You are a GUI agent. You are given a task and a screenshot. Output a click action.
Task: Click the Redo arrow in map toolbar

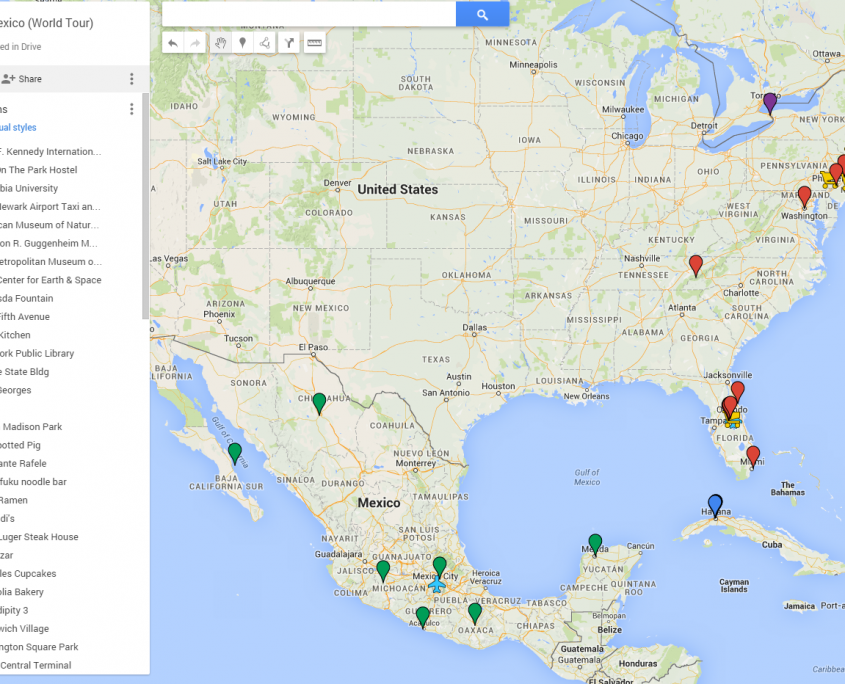(195, 42)
